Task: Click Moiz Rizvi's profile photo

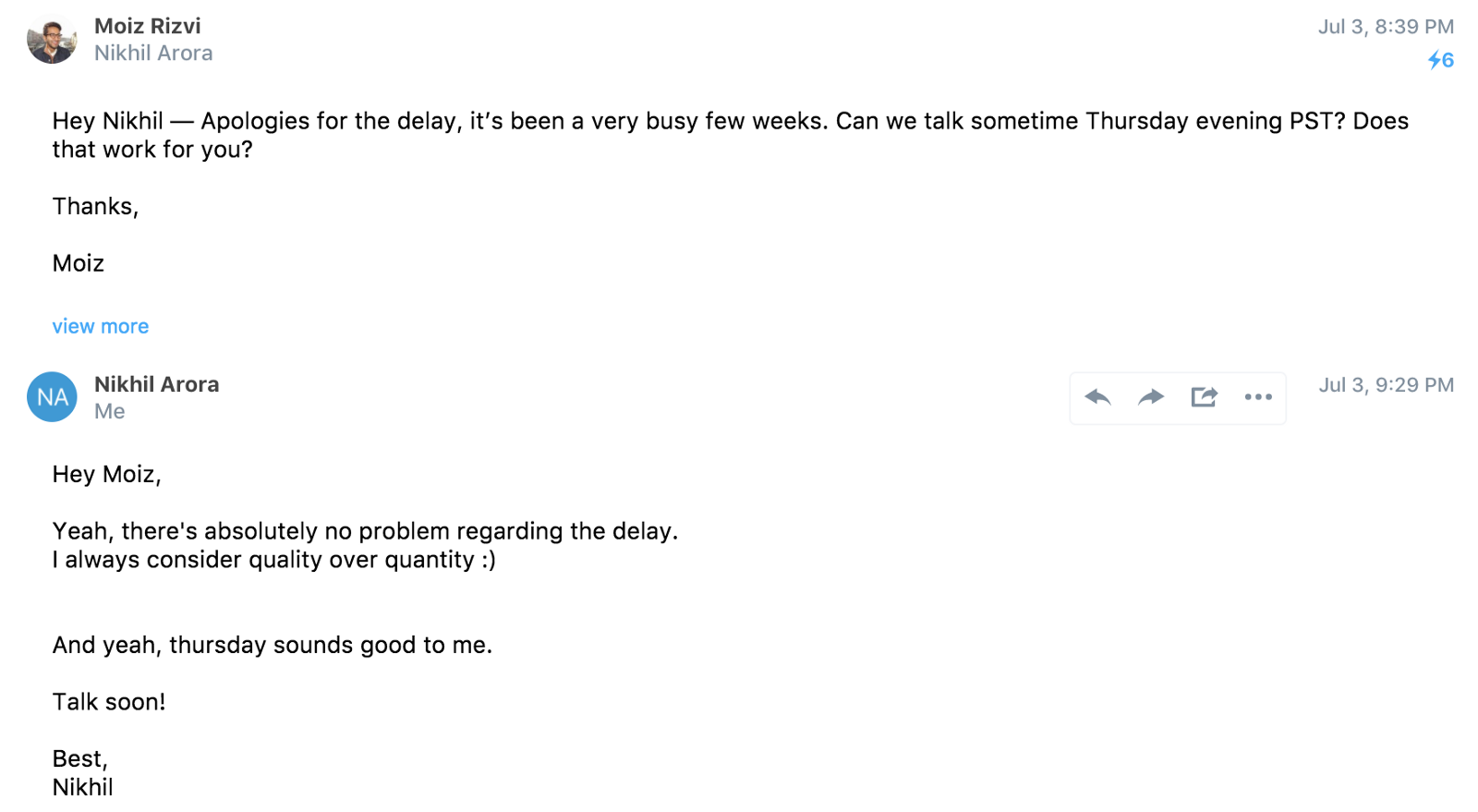Action: point(52,40)
